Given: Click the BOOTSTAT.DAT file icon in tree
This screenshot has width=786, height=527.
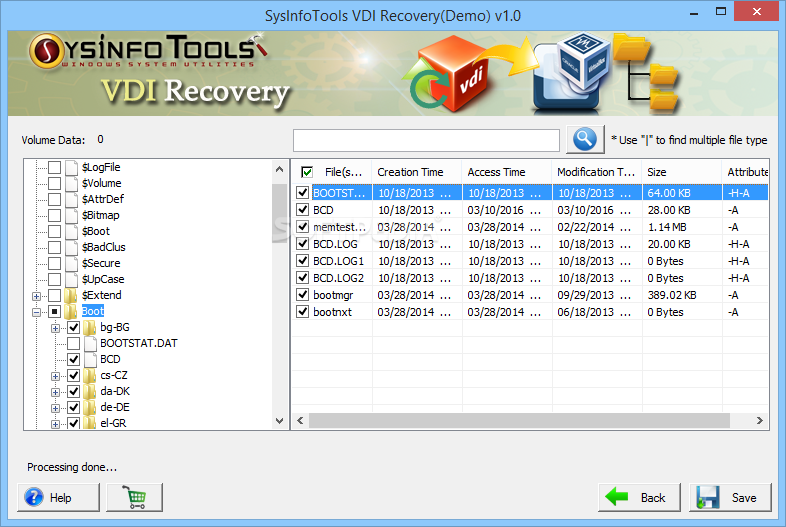Looking at the screenshot, I should pyautogui.click(x=90, y=343).
